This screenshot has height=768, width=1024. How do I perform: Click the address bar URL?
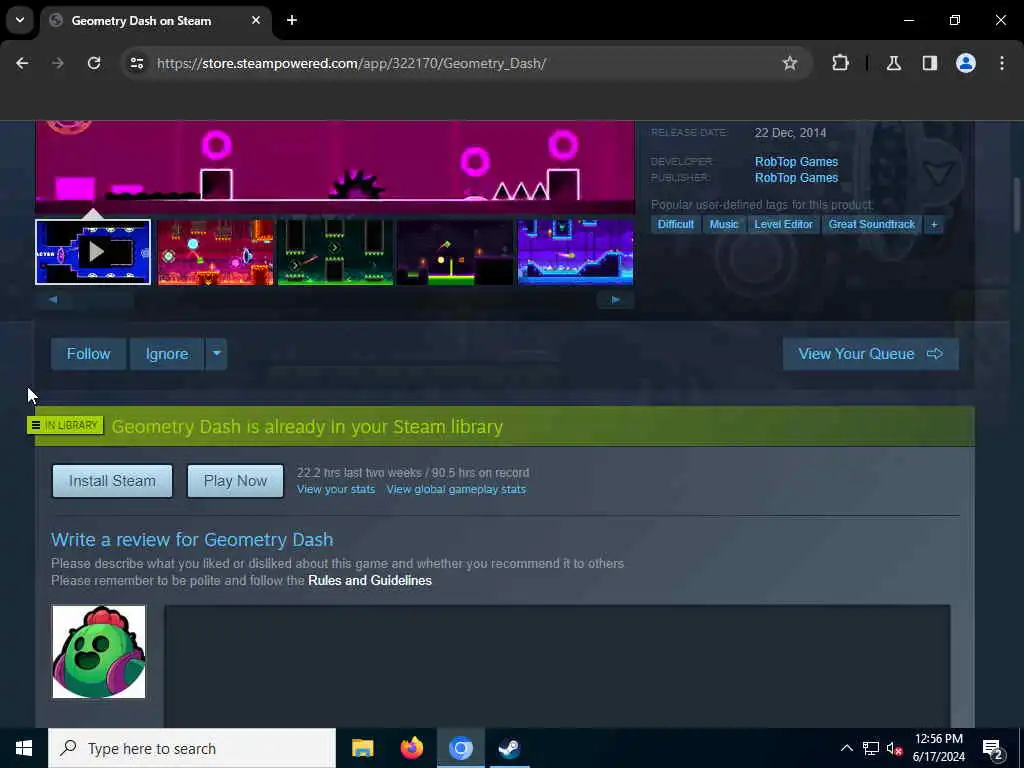pyautogui.click(x=351, y=63)
